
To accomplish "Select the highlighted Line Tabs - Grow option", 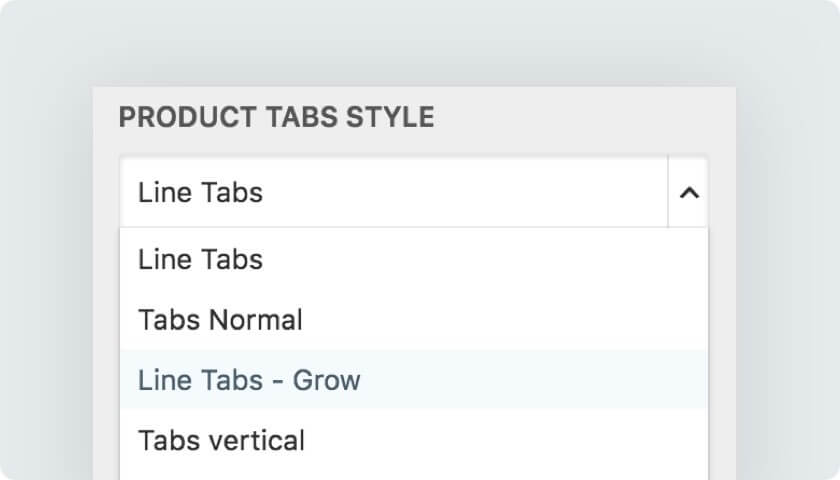I will (x=414, y=379).
